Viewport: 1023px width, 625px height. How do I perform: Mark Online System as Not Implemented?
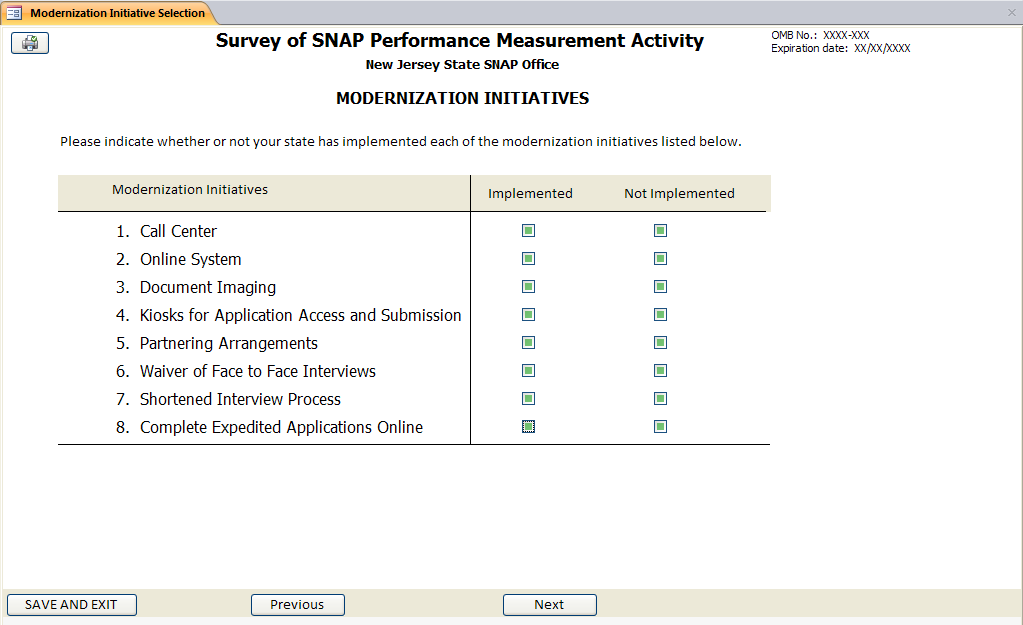(x=660, y=259)
